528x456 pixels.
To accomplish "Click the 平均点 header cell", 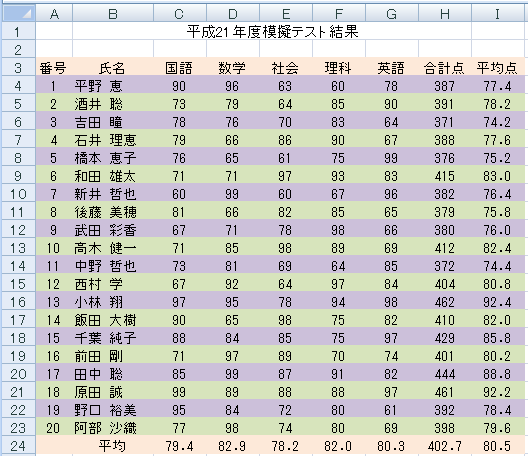I will 498,68.
